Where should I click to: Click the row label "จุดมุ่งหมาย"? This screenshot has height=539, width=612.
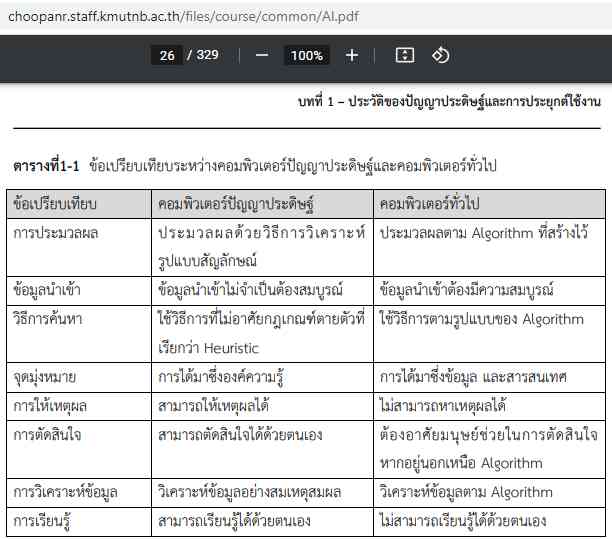(45, 377)
